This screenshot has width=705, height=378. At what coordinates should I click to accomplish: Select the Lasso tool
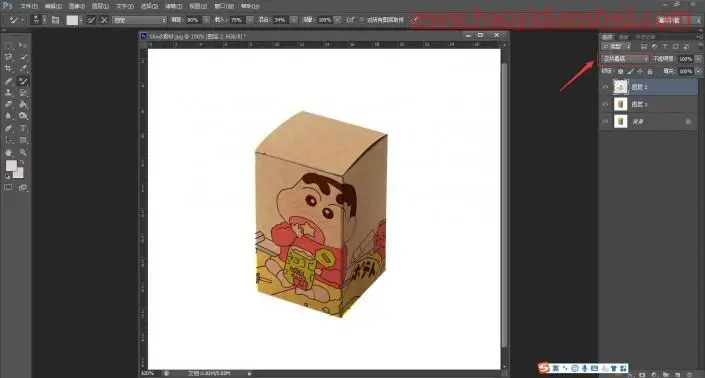point(9,57)
